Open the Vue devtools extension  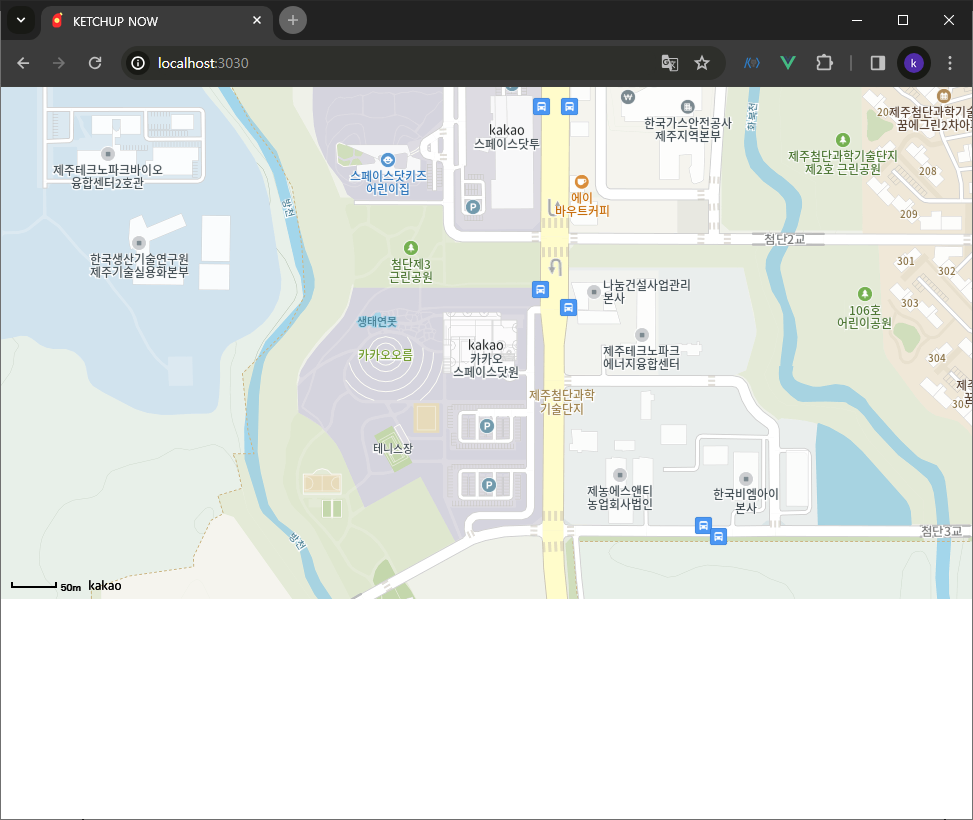(788, 63)
